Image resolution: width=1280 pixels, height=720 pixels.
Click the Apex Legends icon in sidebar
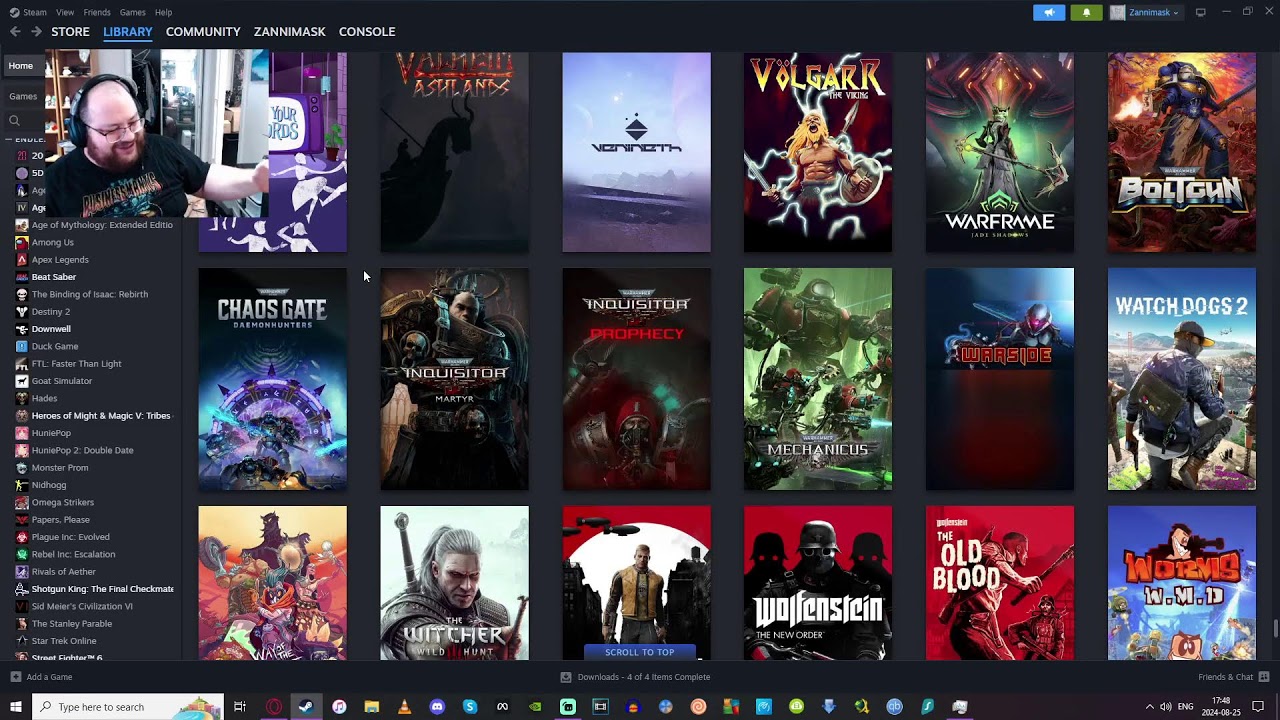(x=22, y=260)
